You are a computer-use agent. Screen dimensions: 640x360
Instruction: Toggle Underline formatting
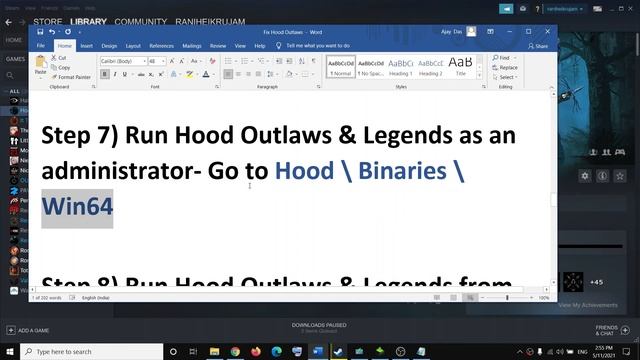(124, 74)
